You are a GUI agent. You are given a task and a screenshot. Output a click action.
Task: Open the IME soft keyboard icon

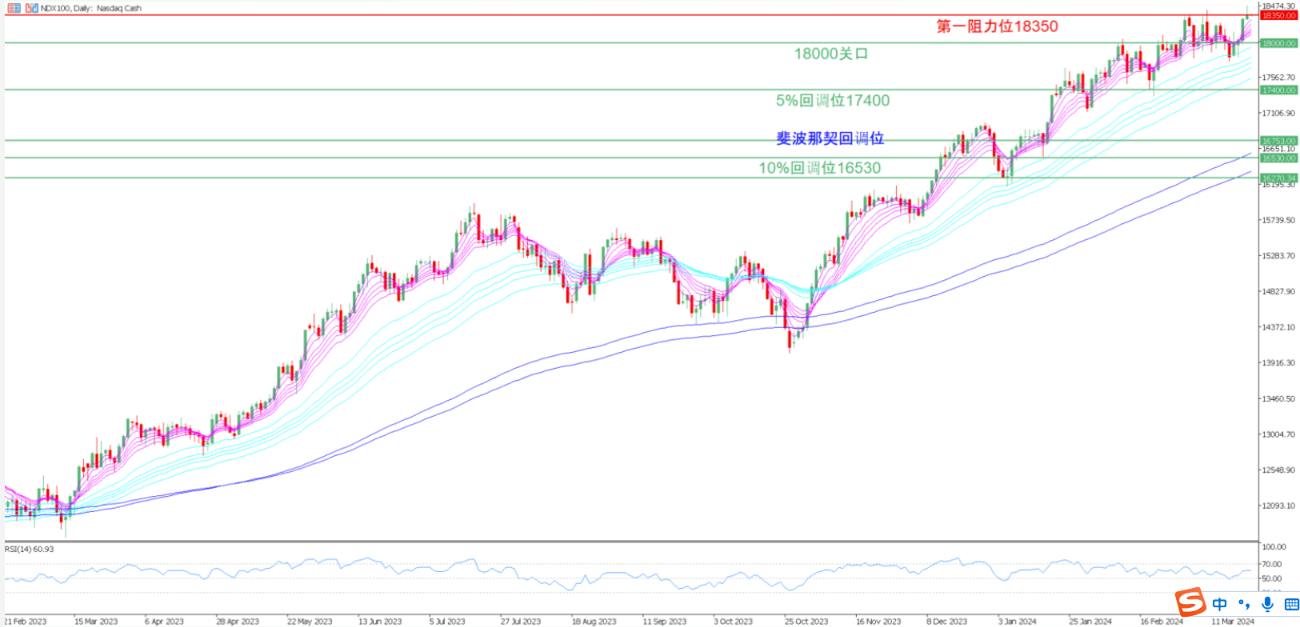(x=1292, y=605)
